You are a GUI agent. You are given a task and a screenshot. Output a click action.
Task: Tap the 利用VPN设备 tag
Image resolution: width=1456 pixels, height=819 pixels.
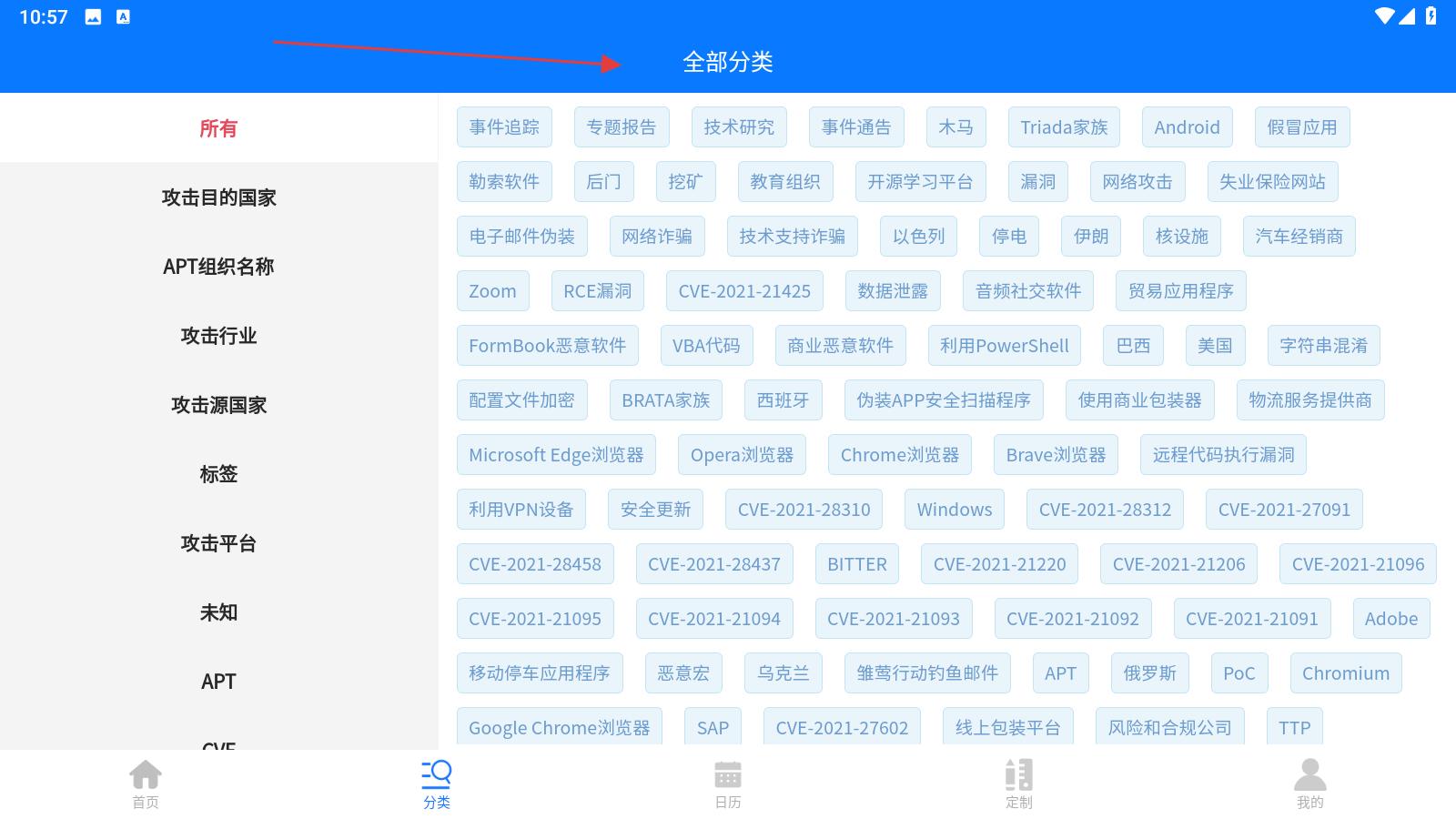coord(521,510)
